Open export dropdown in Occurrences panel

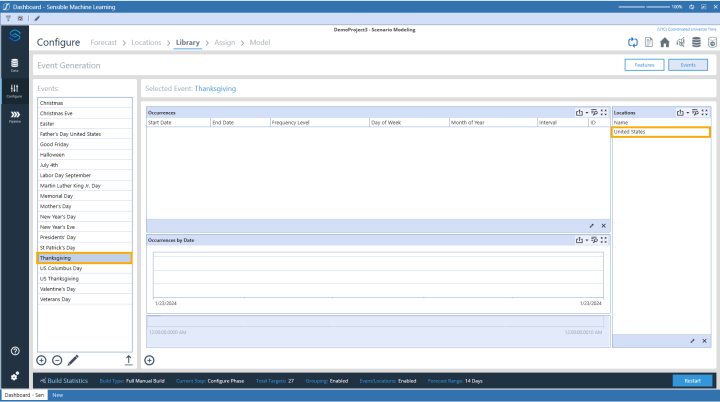click(x=580, y=113)
